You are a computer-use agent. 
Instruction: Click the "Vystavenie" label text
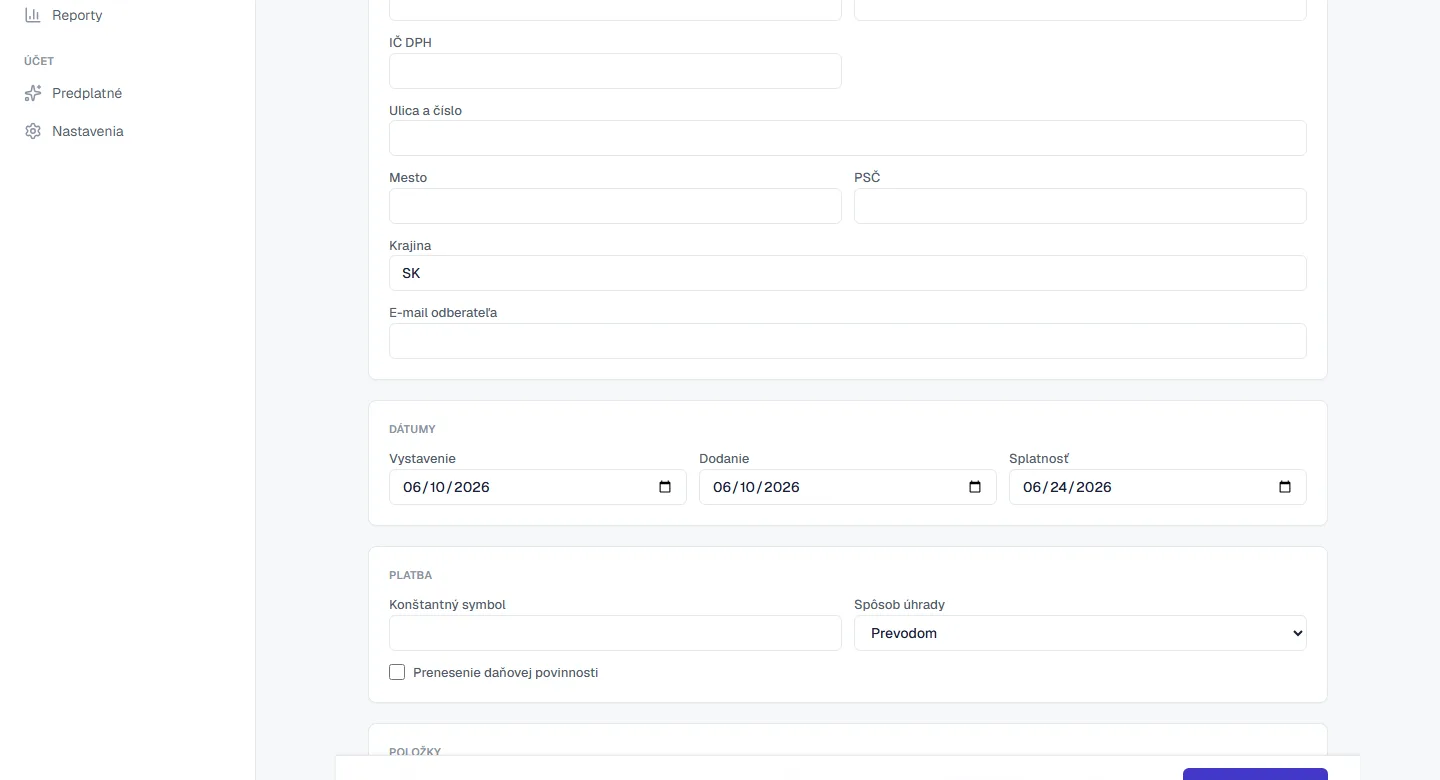pos(422,458)
